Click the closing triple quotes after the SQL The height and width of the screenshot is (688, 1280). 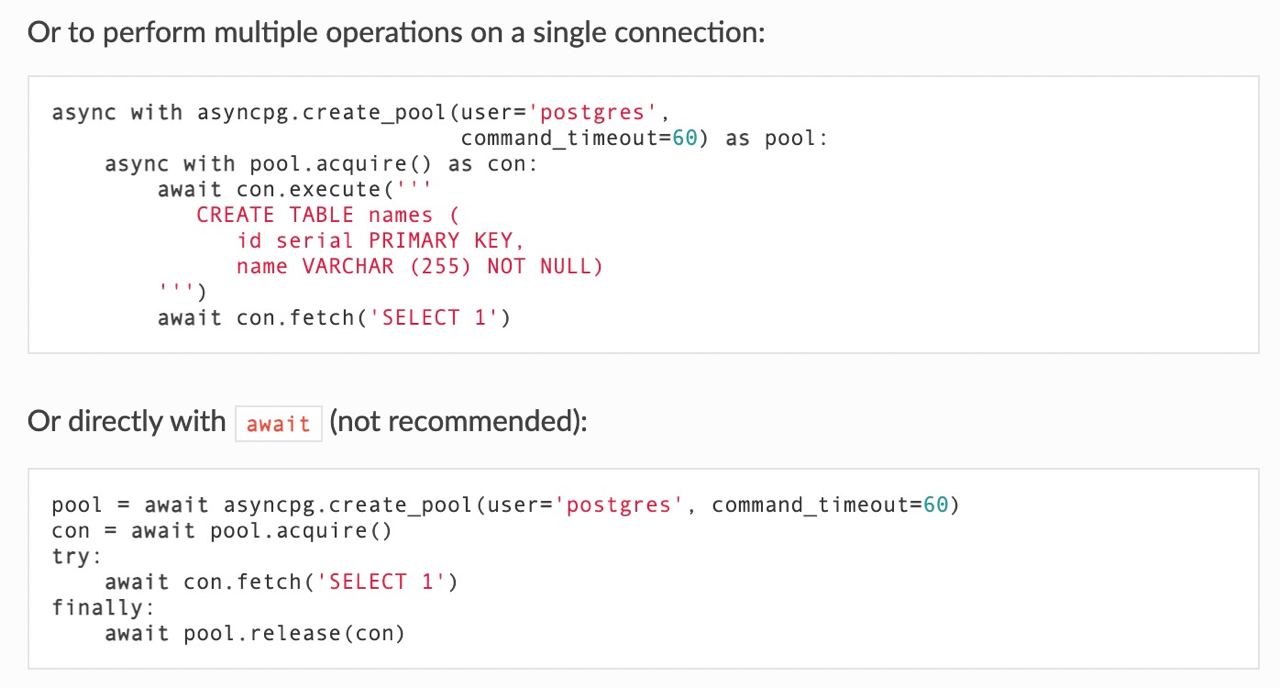click(177, 291)
